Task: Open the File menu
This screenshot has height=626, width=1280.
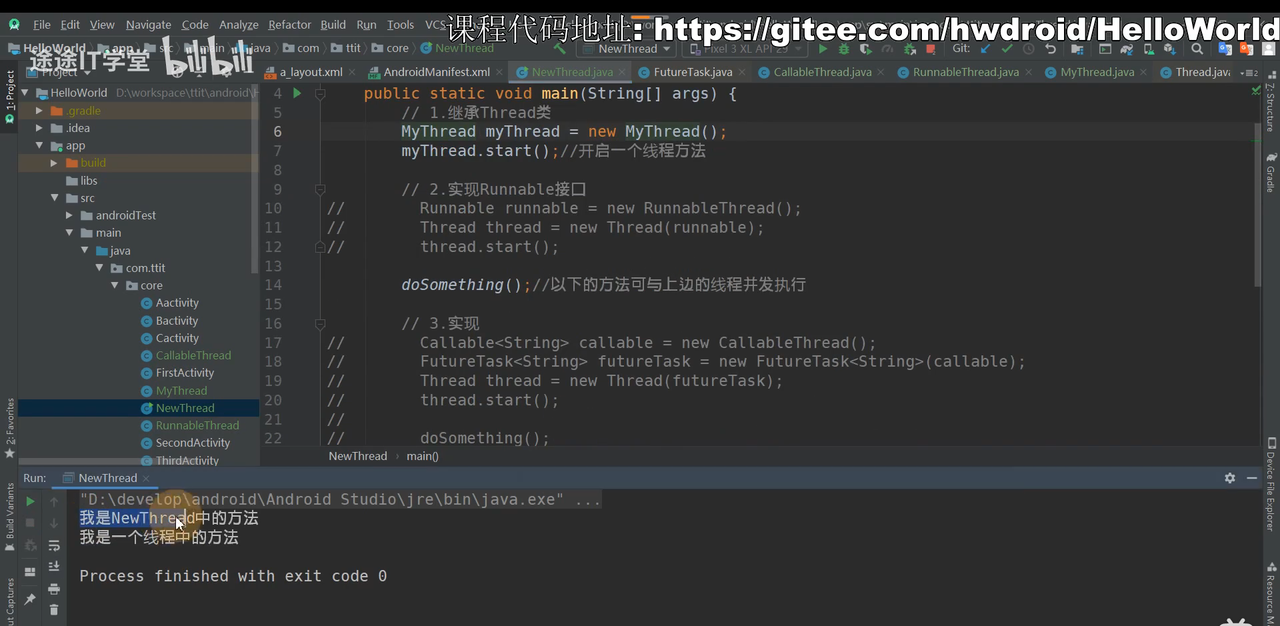Action: (41, 25)
